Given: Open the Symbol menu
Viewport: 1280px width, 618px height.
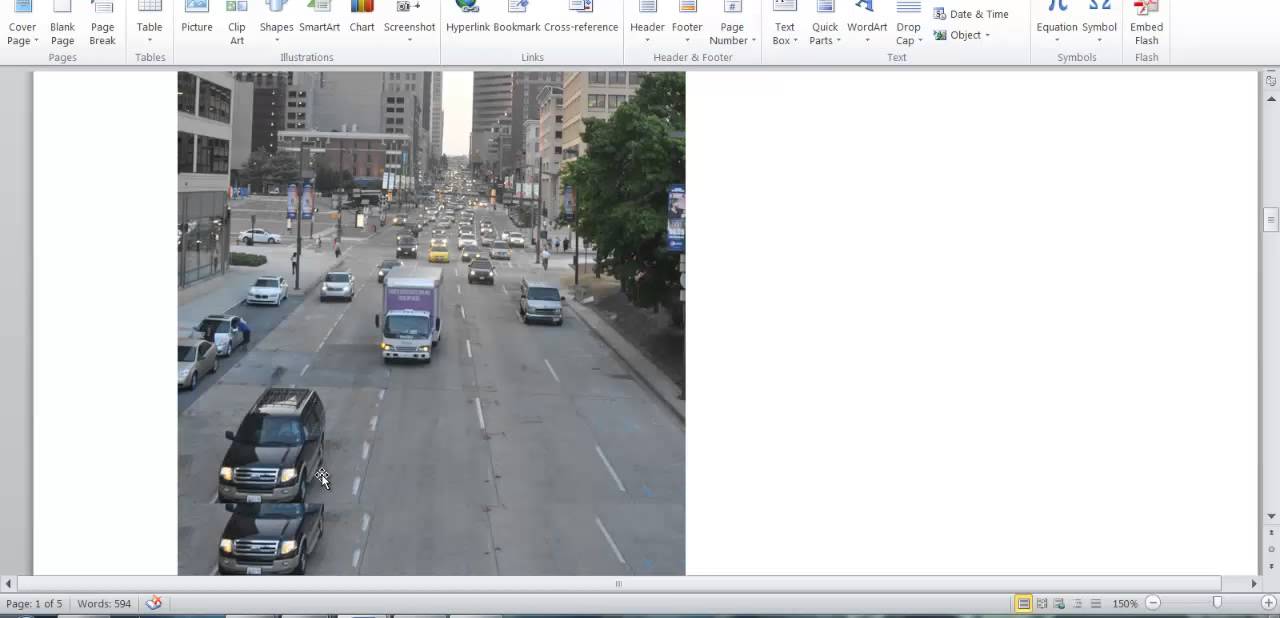Looking at the screenshot, I should (x=1099, y=24).
